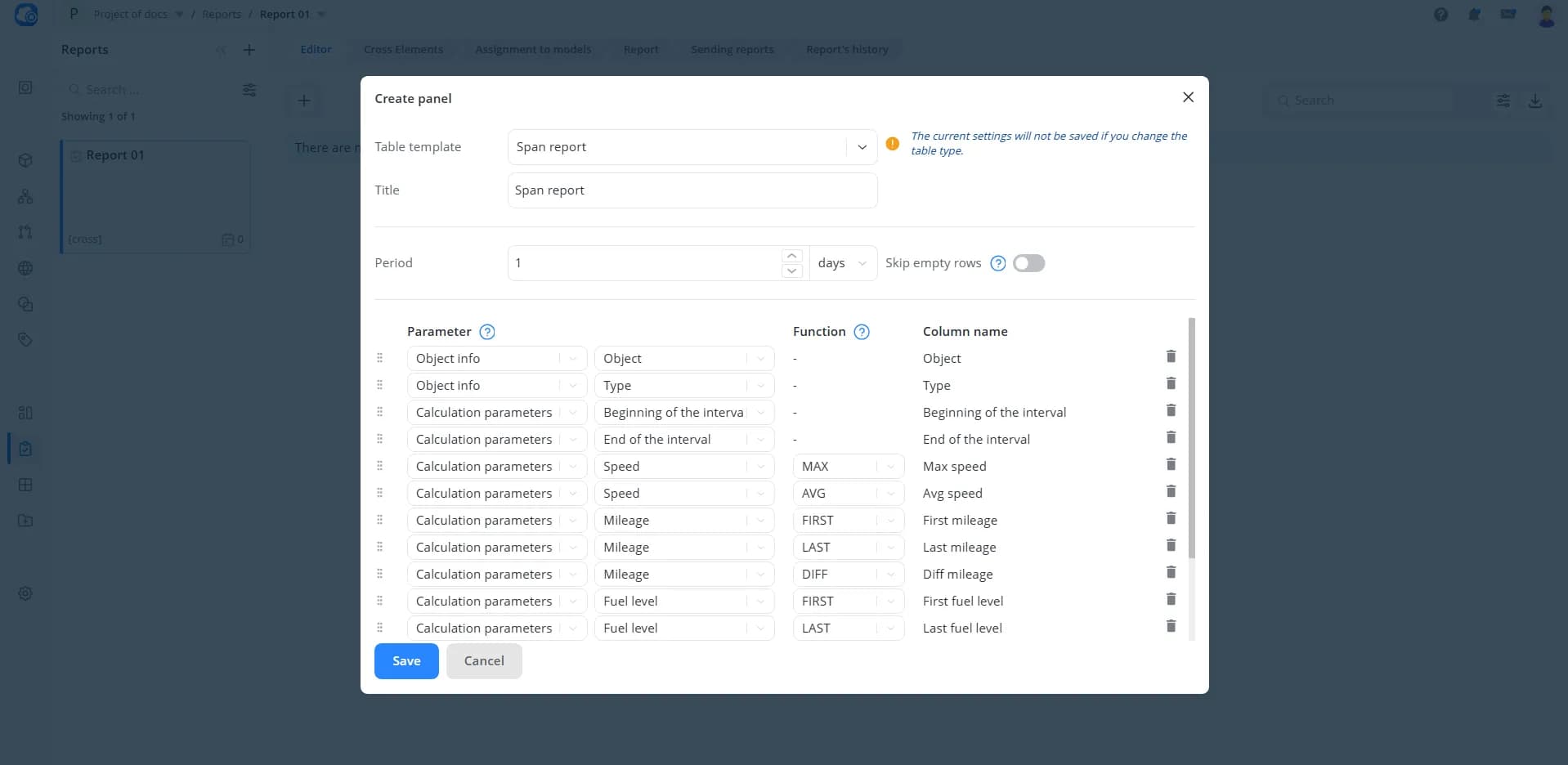This screenshot has width=1568, height=765.
Task: Close the Create panel dialog
Action: point(1188,97)
